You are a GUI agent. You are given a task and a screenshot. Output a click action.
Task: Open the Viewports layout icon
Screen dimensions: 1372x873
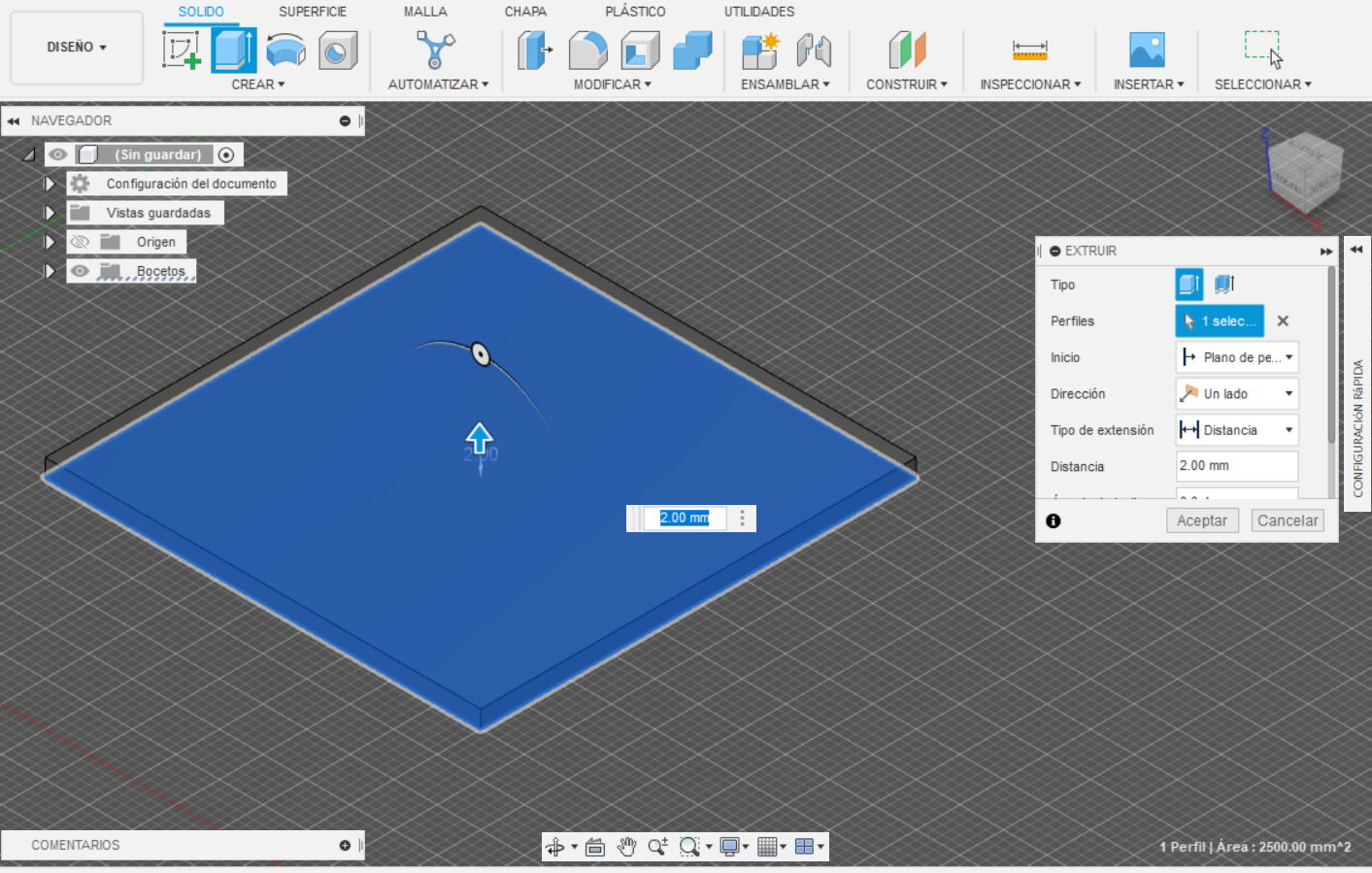(804, 847)
